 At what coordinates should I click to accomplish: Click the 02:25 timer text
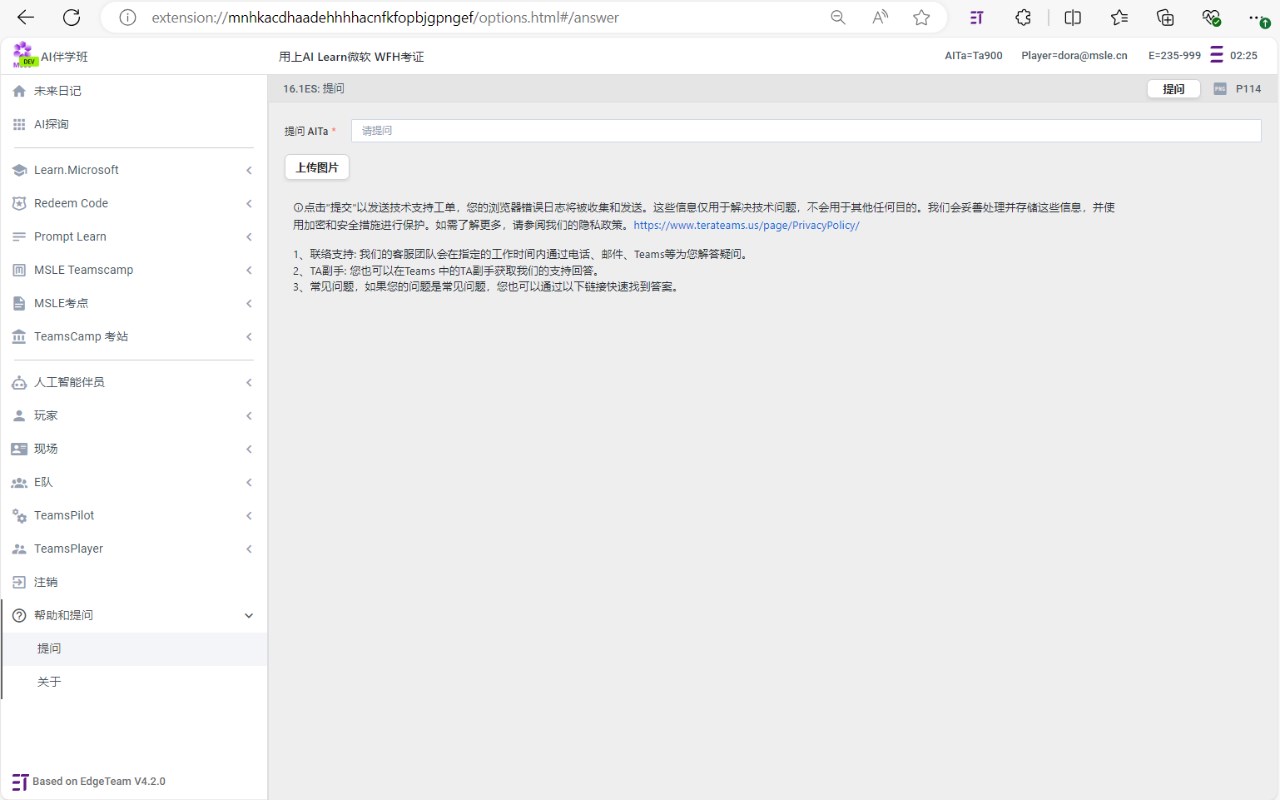tap(1244, 56)
